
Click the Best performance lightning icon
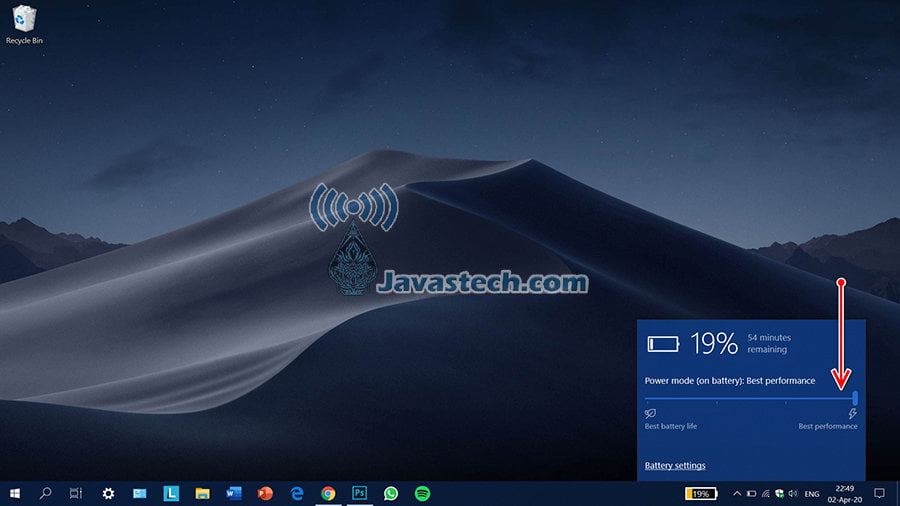(853, 413)
